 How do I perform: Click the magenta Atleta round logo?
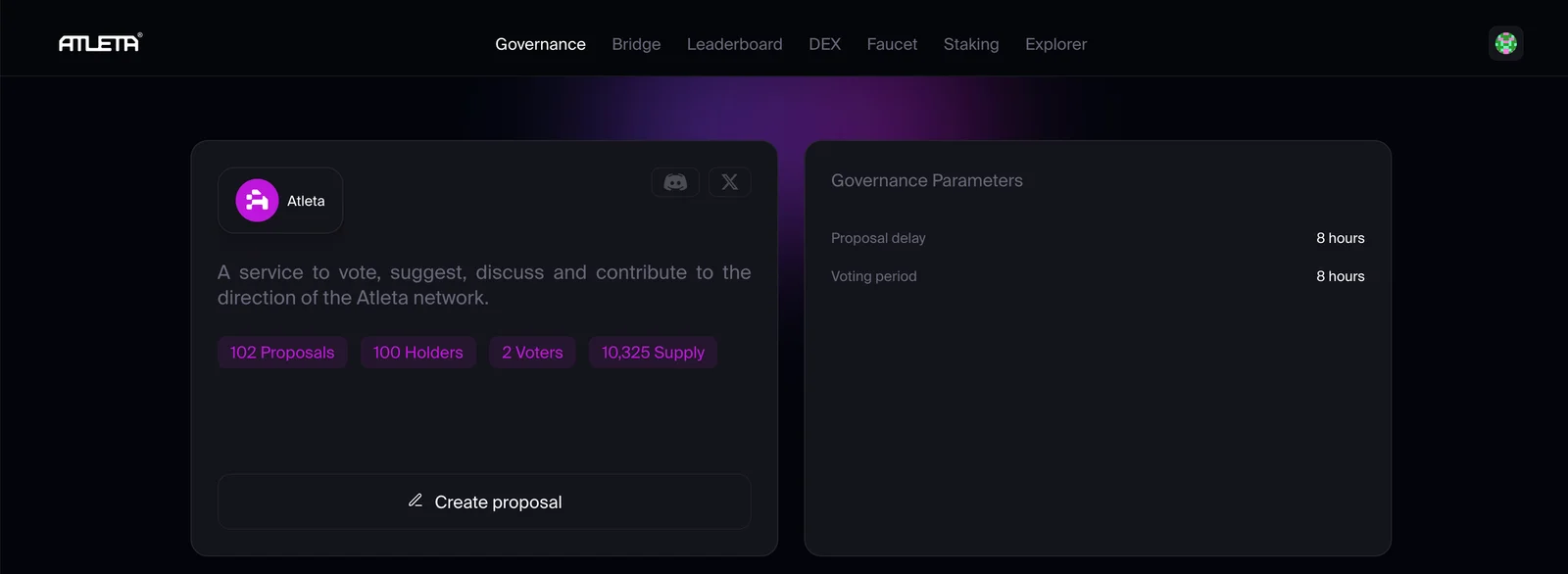[257, 201]
